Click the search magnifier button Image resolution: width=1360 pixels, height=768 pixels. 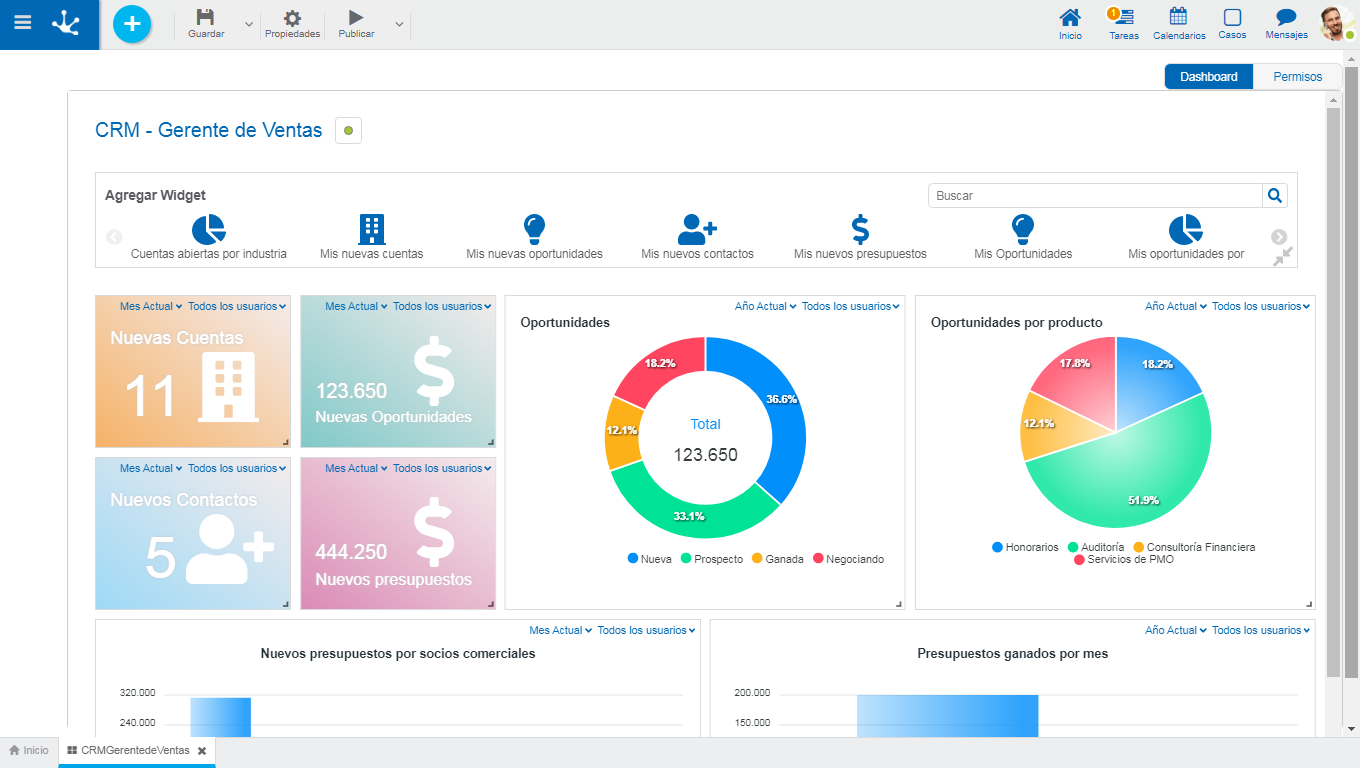point(1275,196)
